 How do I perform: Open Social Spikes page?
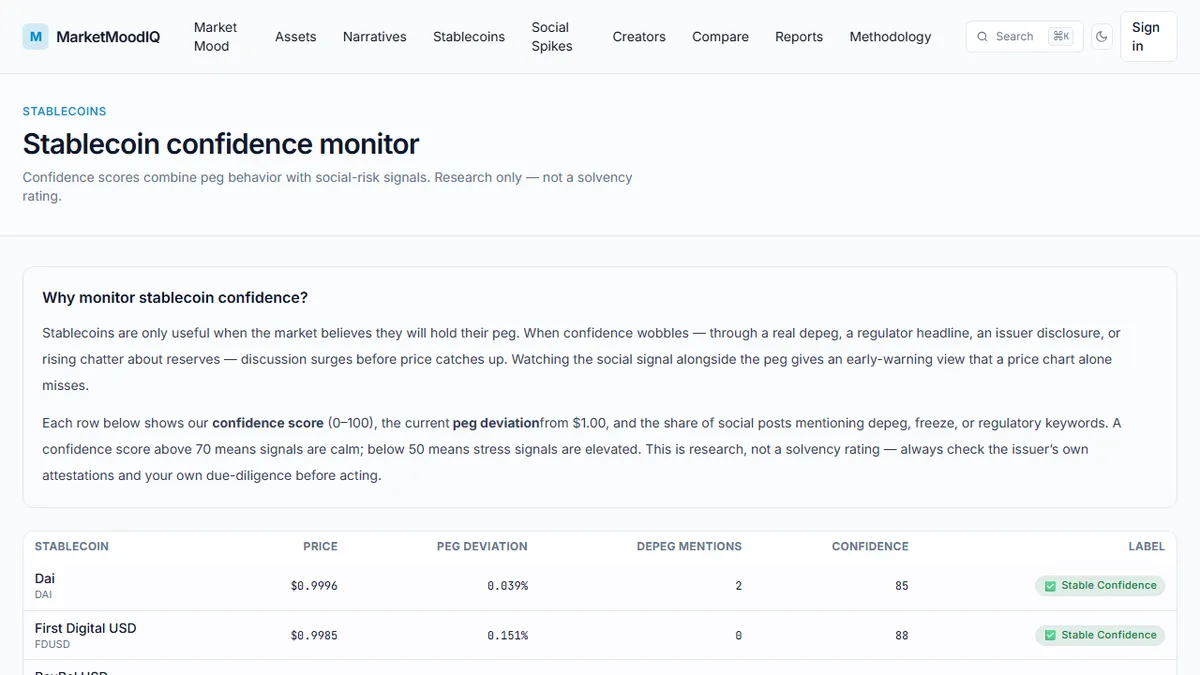[551, 37]
